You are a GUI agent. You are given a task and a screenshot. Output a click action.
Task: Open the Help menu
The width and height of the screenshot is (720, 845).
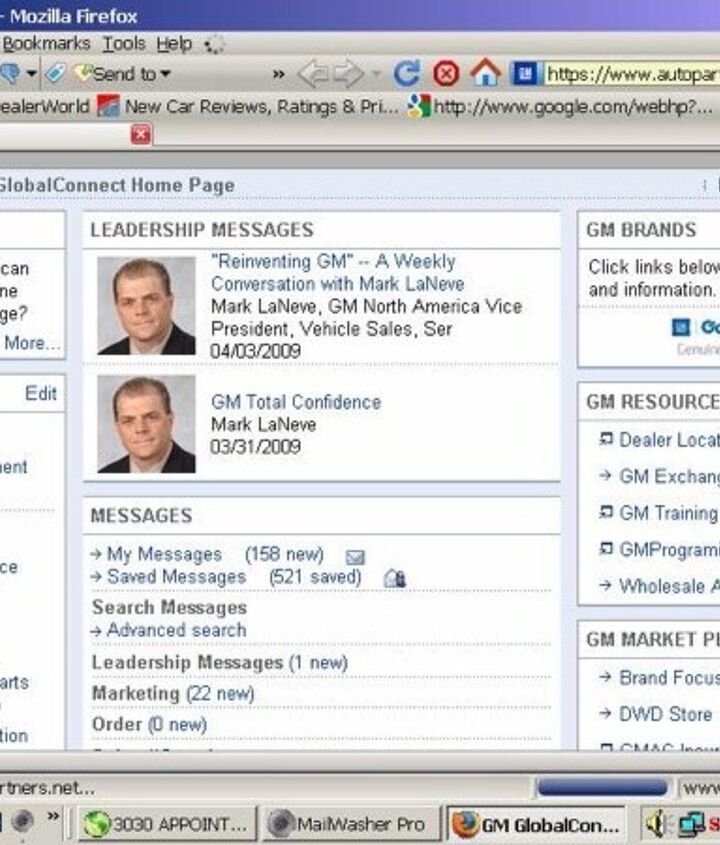[x=174, y=44]
